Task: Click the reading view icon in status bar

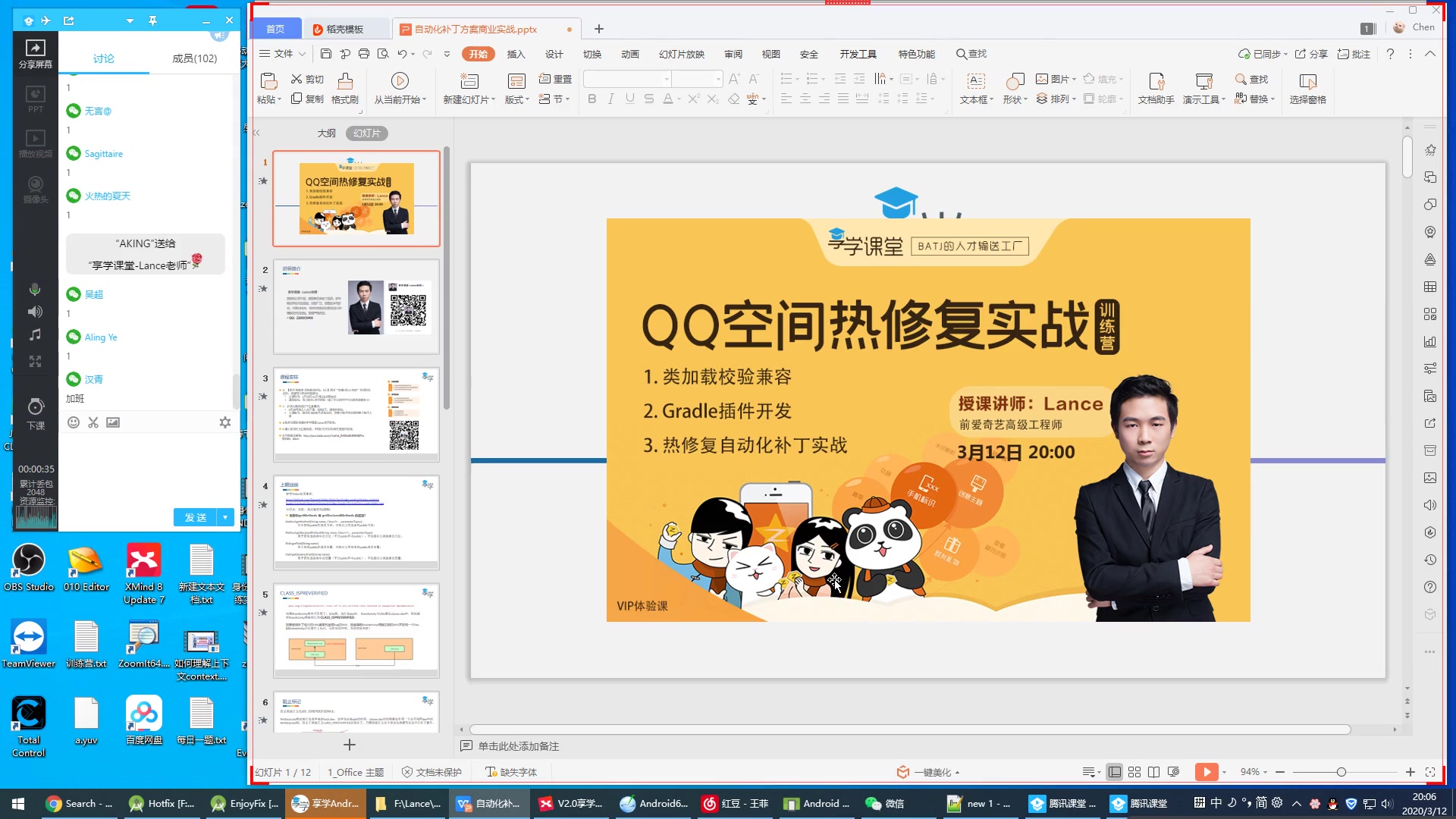Action: pos(1153,772)
